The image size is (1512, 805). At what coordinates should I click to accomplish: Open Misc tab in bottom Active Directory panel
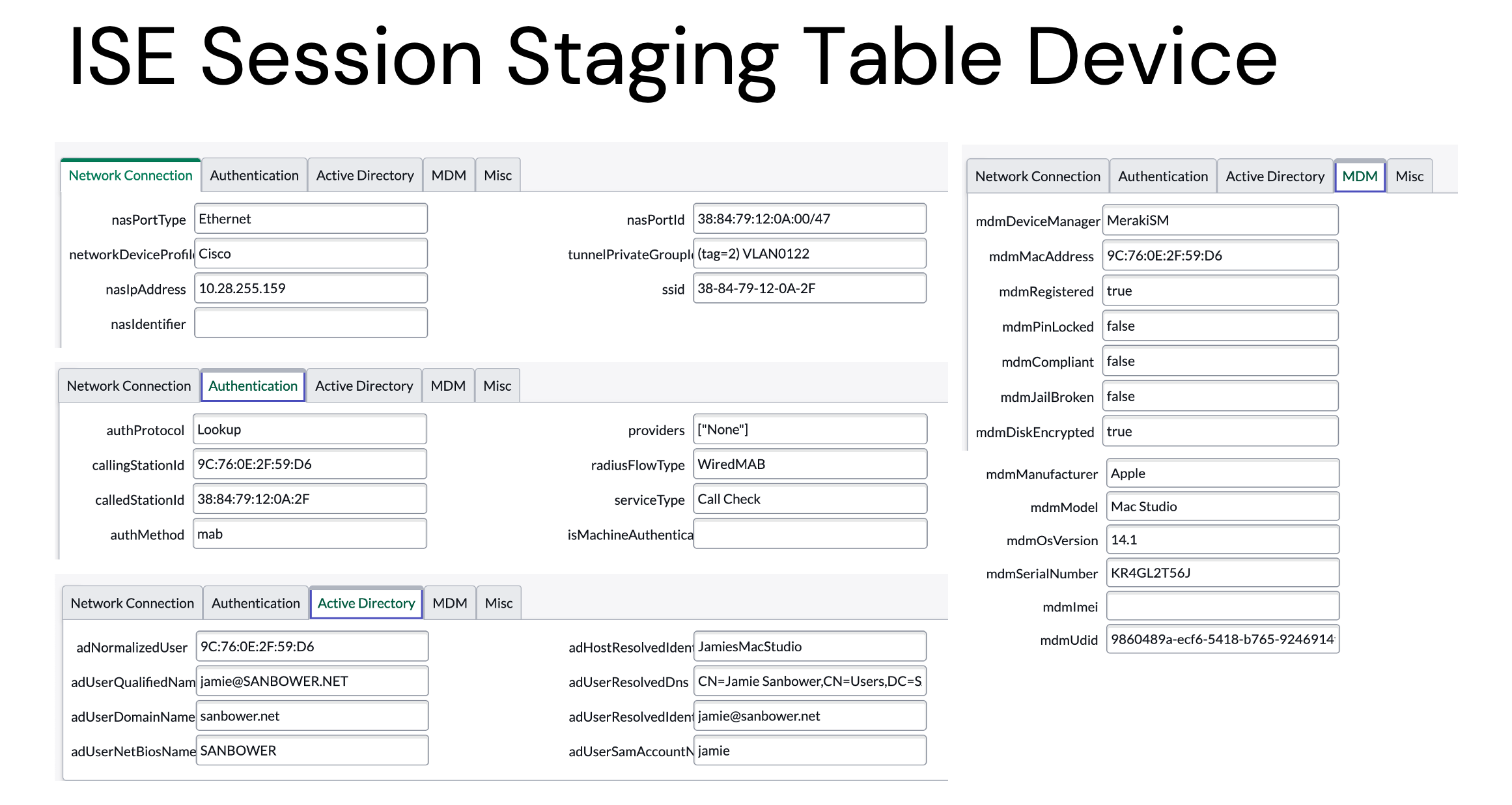pyautogui.click(x=499, y=603)
